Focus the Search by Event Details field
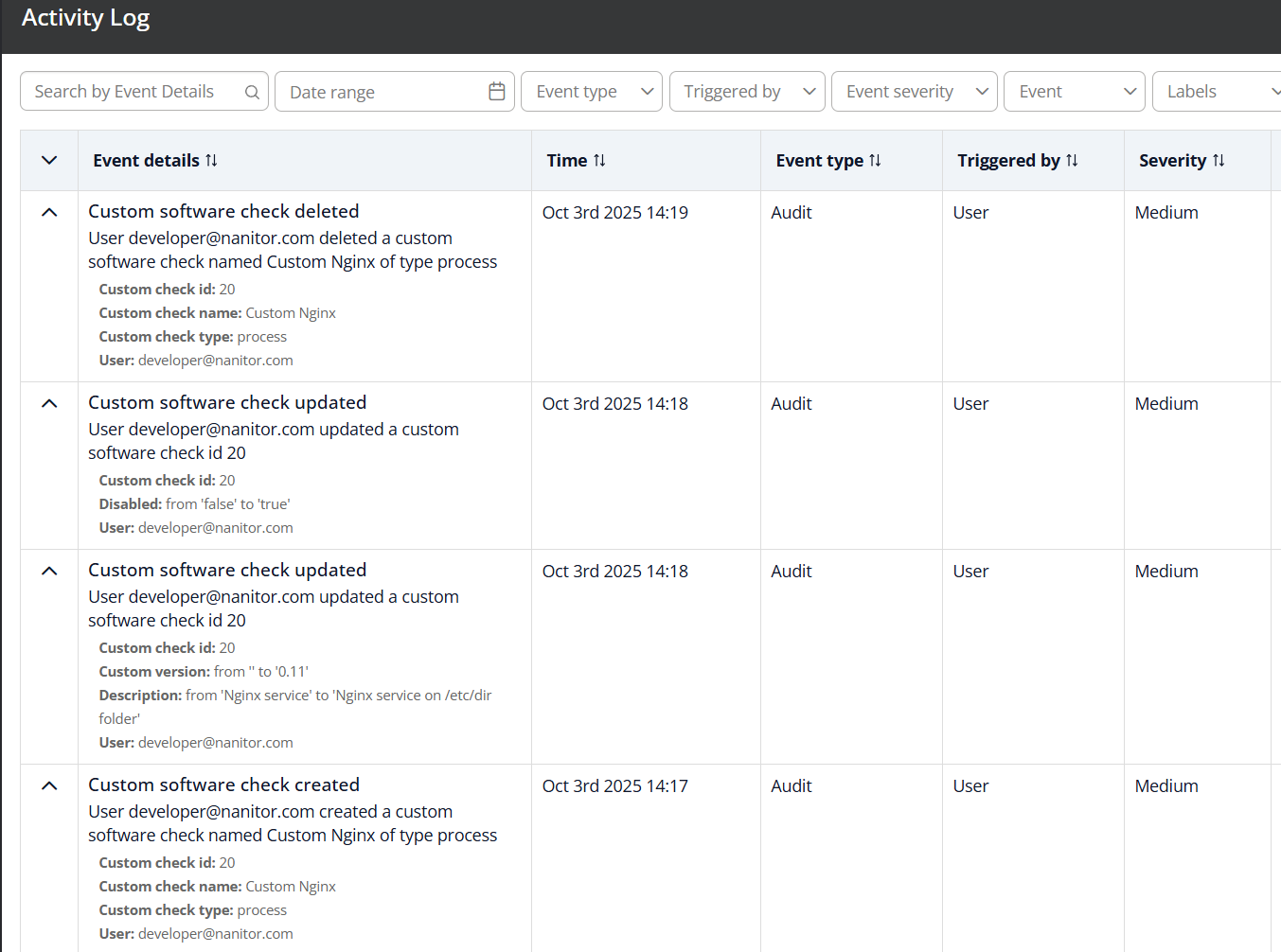This screenshot has width=1281, height=952. coord(133,92)
